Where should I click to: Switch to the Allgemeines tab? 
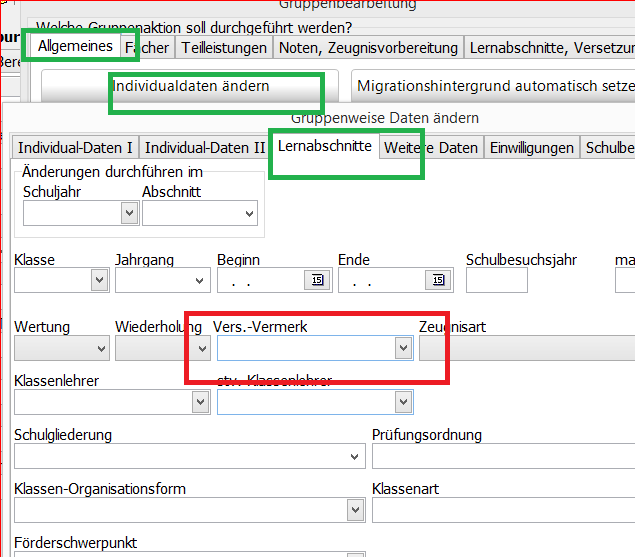(x=75, y=47)
